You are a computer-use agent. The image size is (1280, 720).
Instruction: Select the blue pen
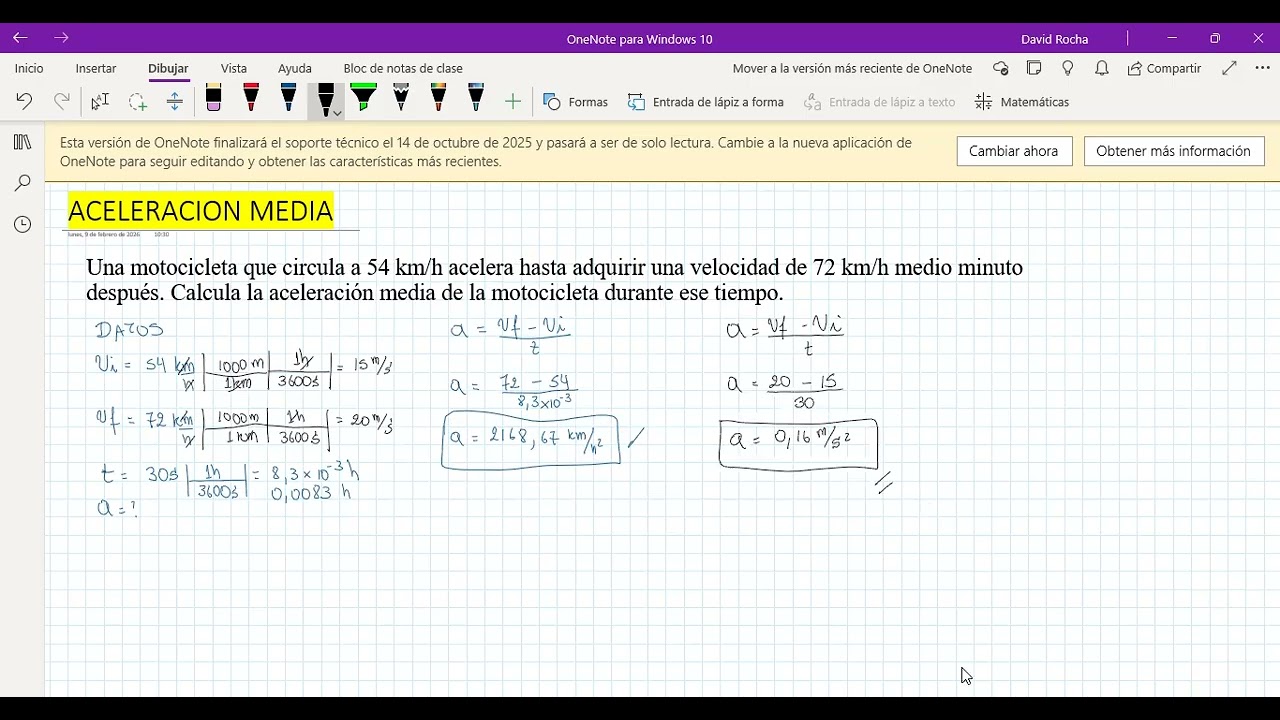coord(289,98)
